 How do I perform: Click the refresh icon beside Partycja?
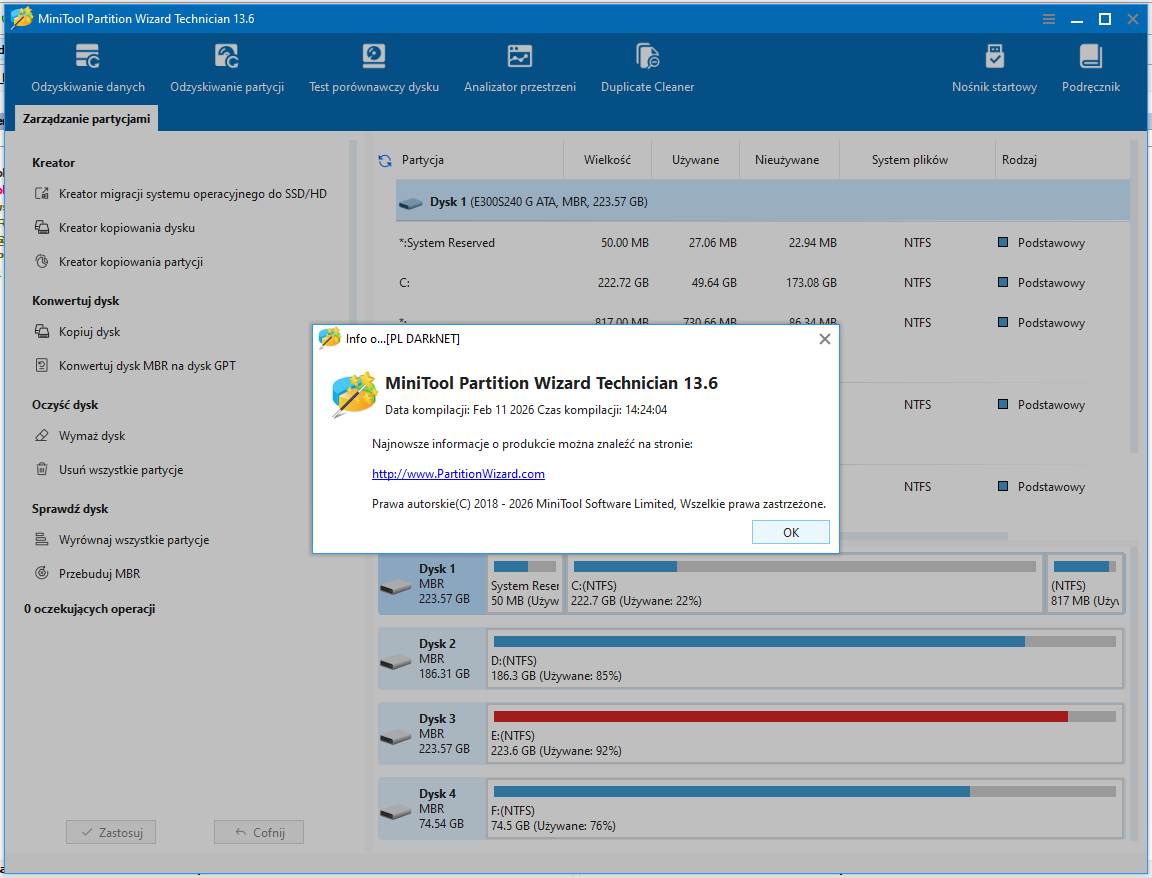coord(385,160)
